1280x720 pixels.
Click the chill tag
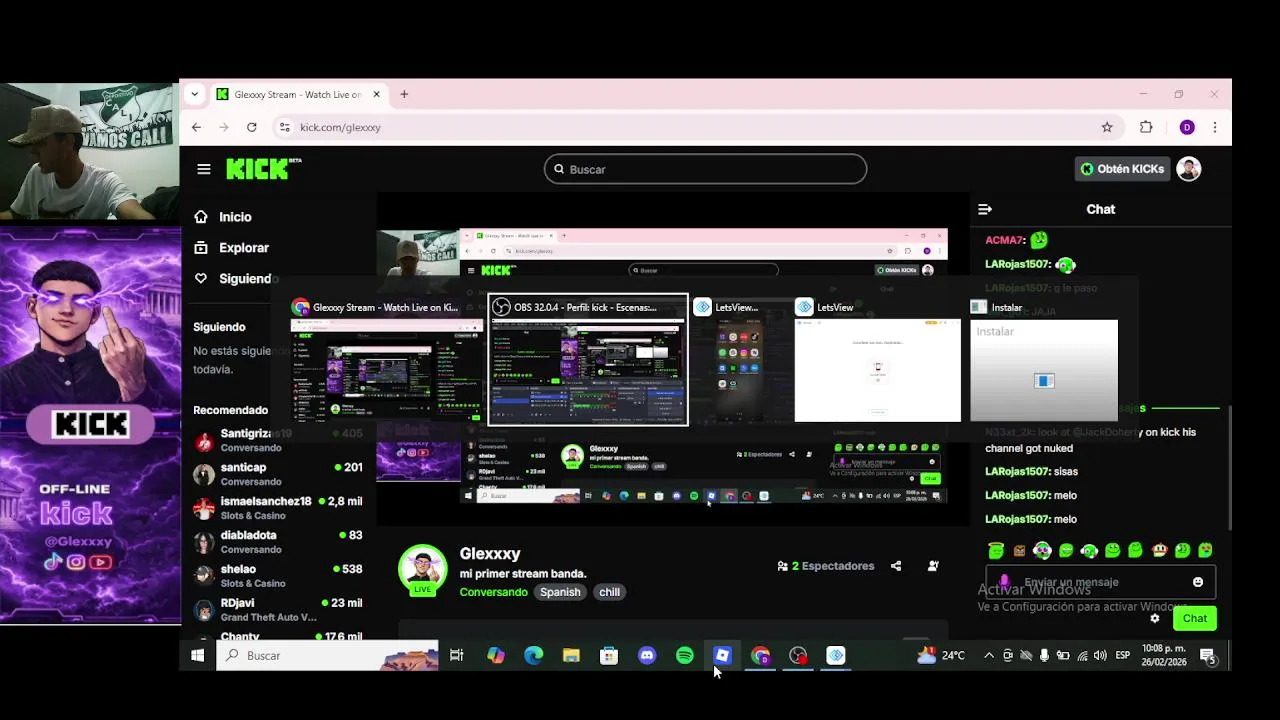[x=609, y=592]
